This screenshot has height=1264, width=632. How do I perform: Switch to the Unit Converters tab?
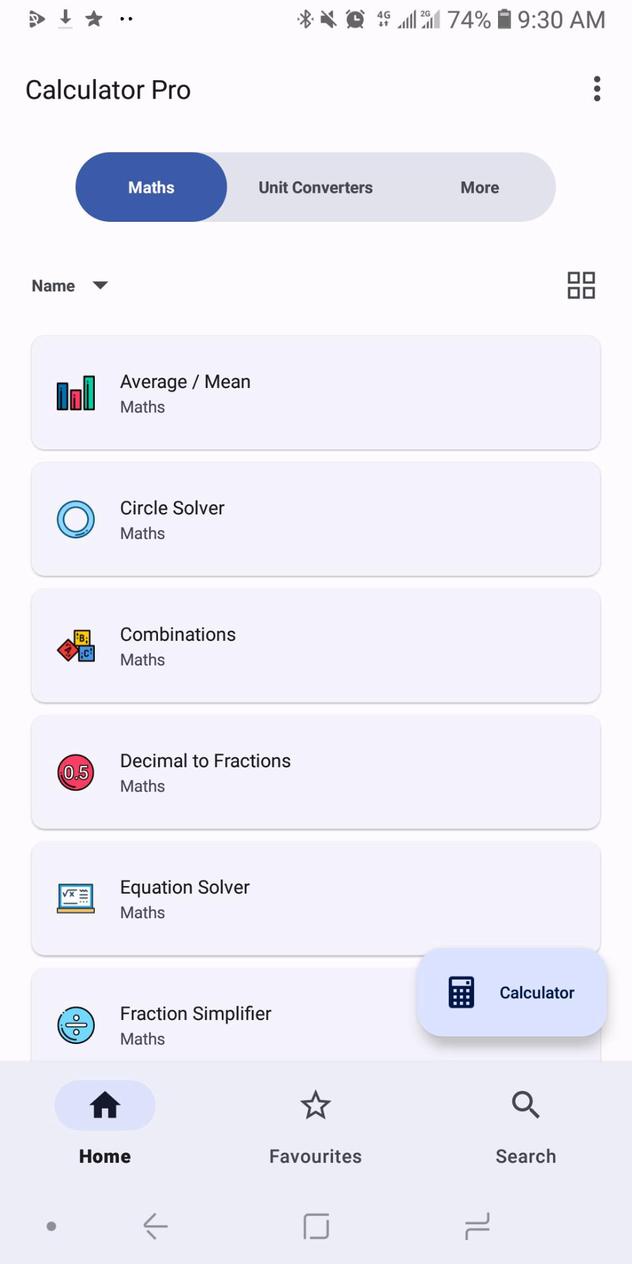point(315,187)
